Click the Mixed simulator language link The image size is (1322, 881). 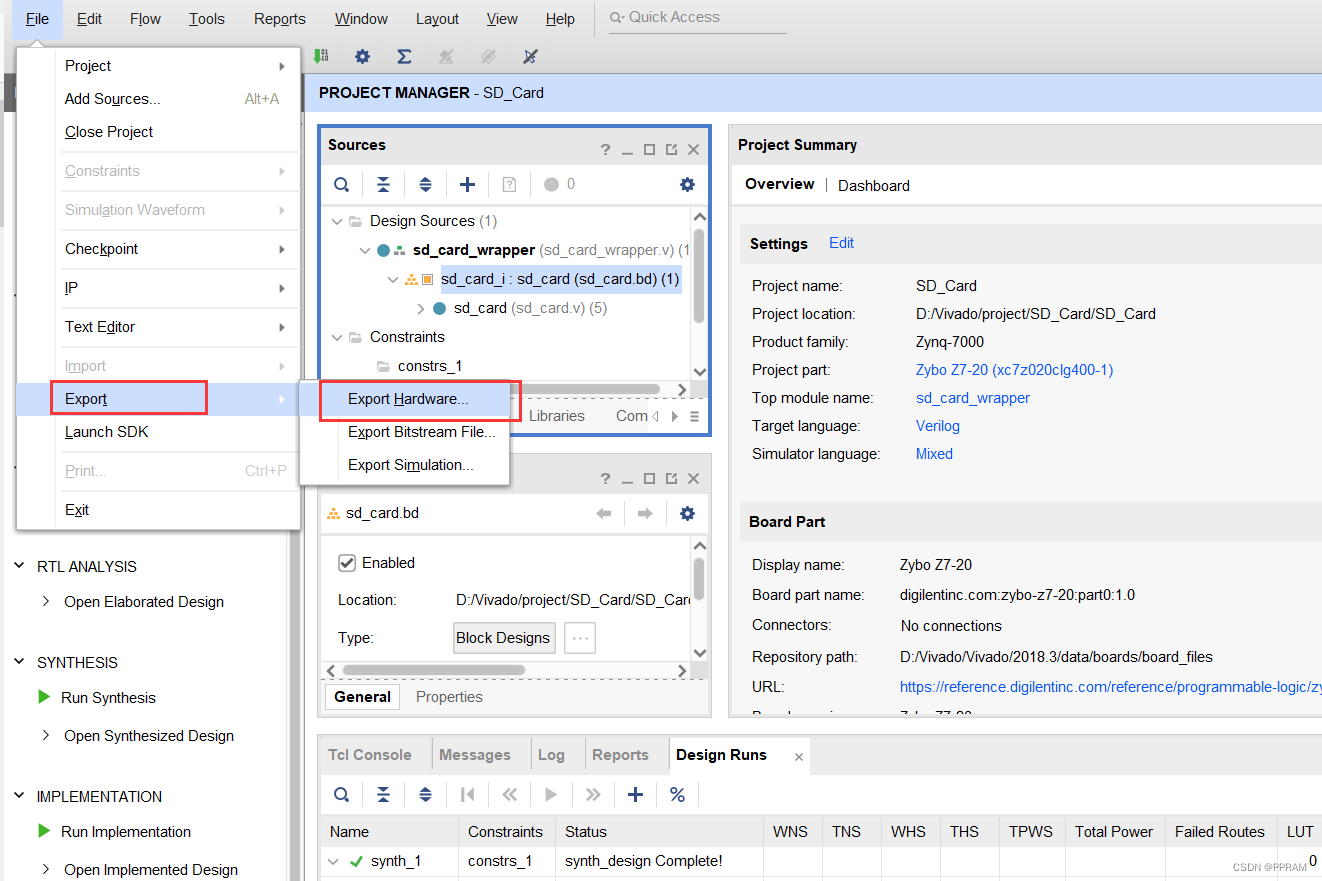[934, 454]
